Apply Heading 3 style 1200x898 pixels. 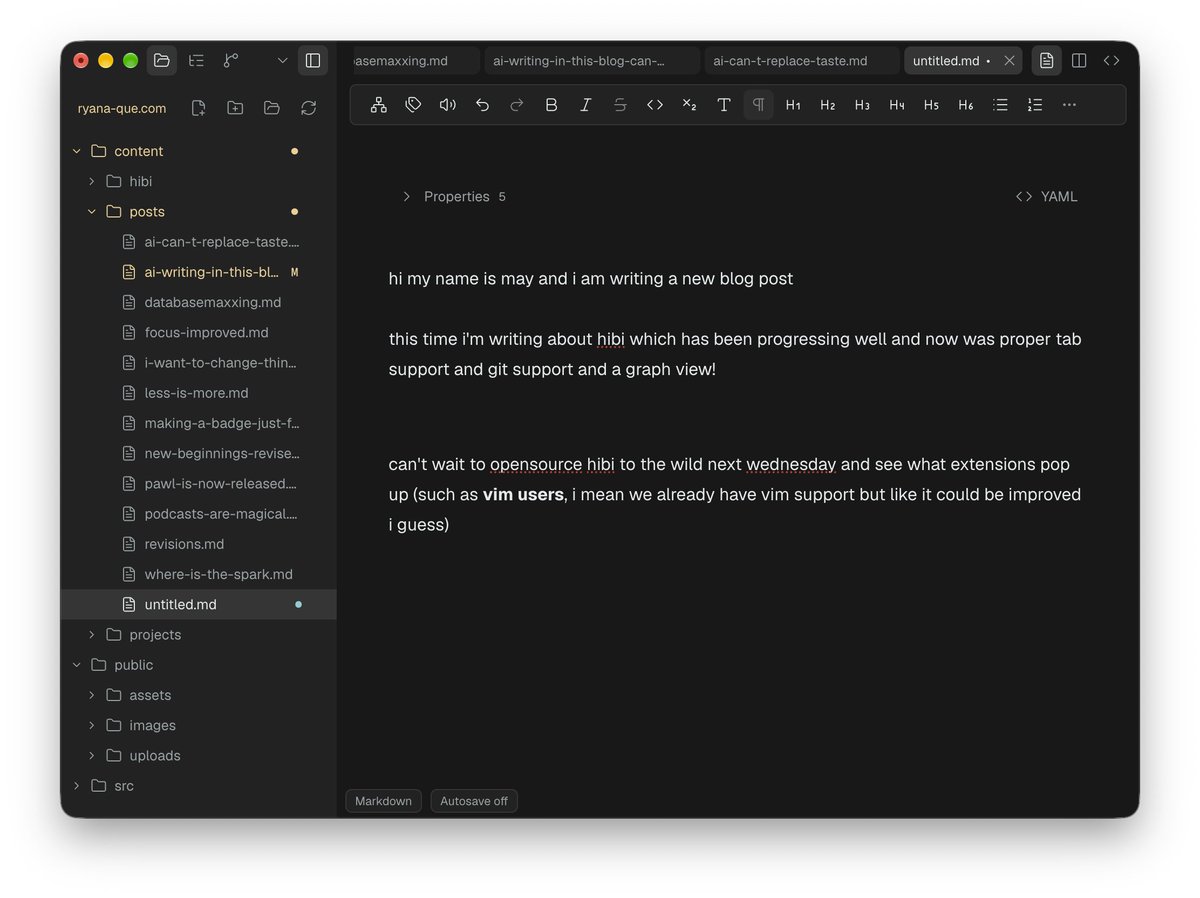pos(862,105)
